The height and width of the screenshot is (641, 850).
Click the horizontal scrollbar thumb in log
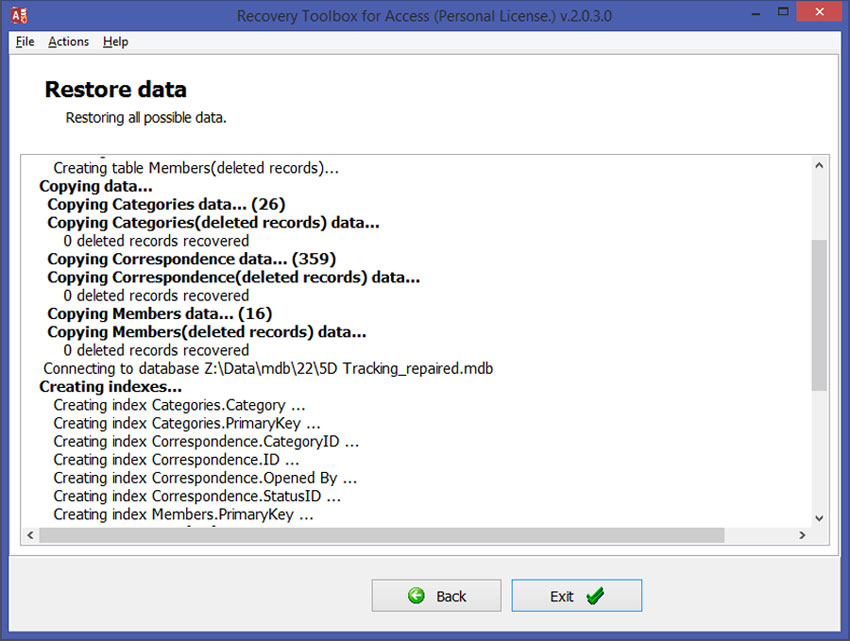(x=382, y=535)
